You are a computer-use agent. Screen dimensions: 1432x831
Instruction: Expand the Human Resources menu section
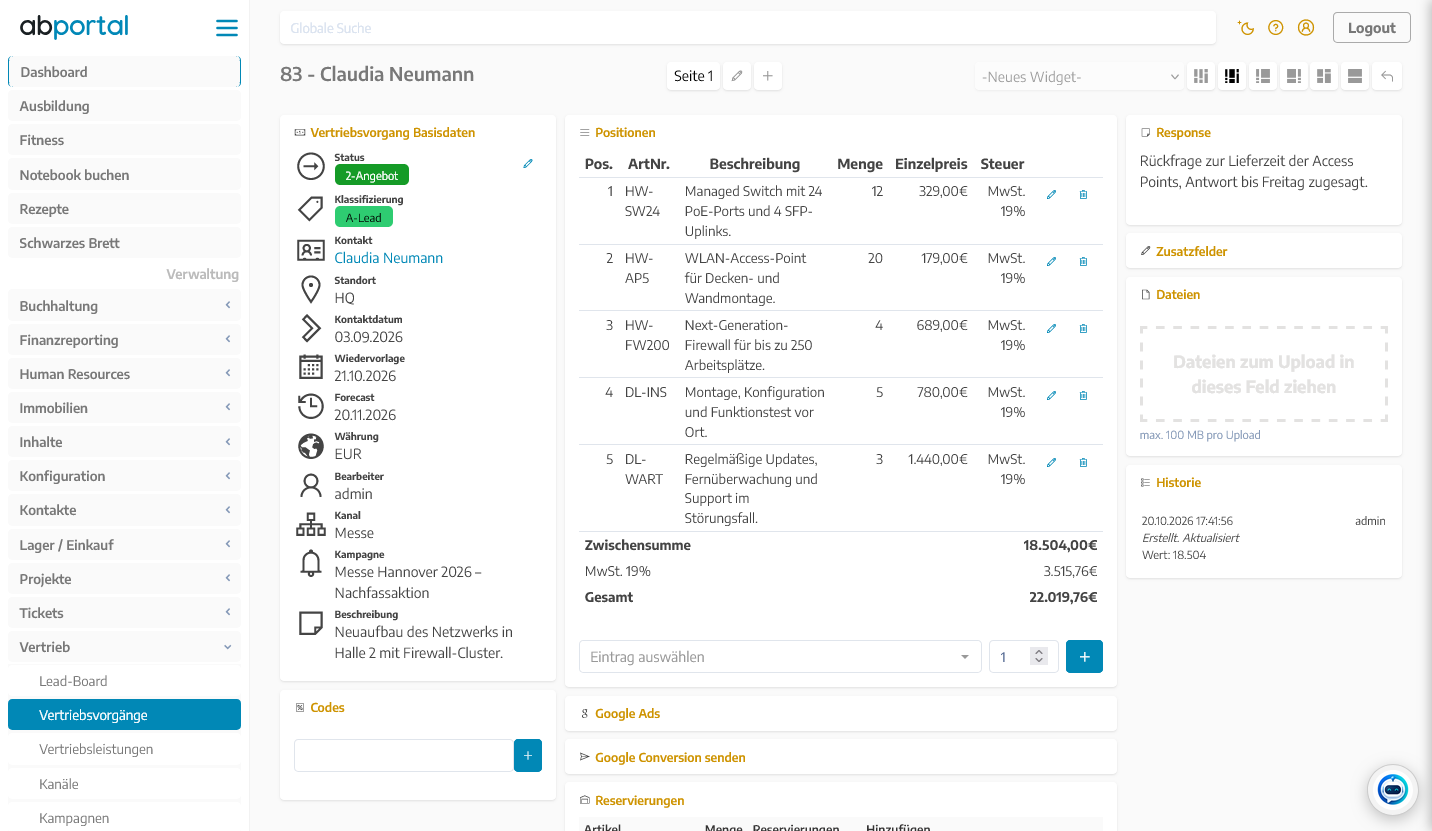click(x=125, y=374)
